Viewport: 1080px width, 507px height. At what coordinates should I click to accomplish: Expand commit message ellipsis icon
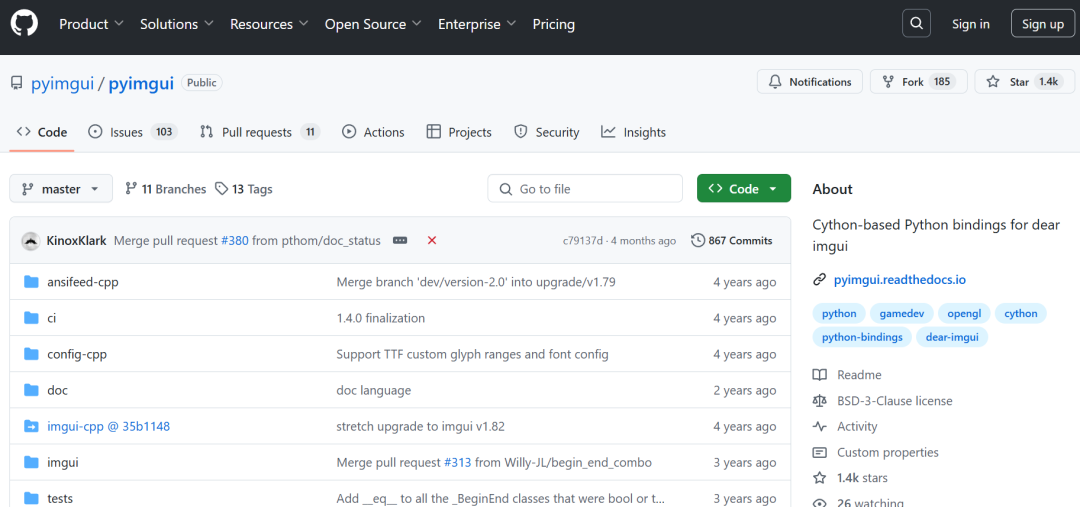(400, 241)
